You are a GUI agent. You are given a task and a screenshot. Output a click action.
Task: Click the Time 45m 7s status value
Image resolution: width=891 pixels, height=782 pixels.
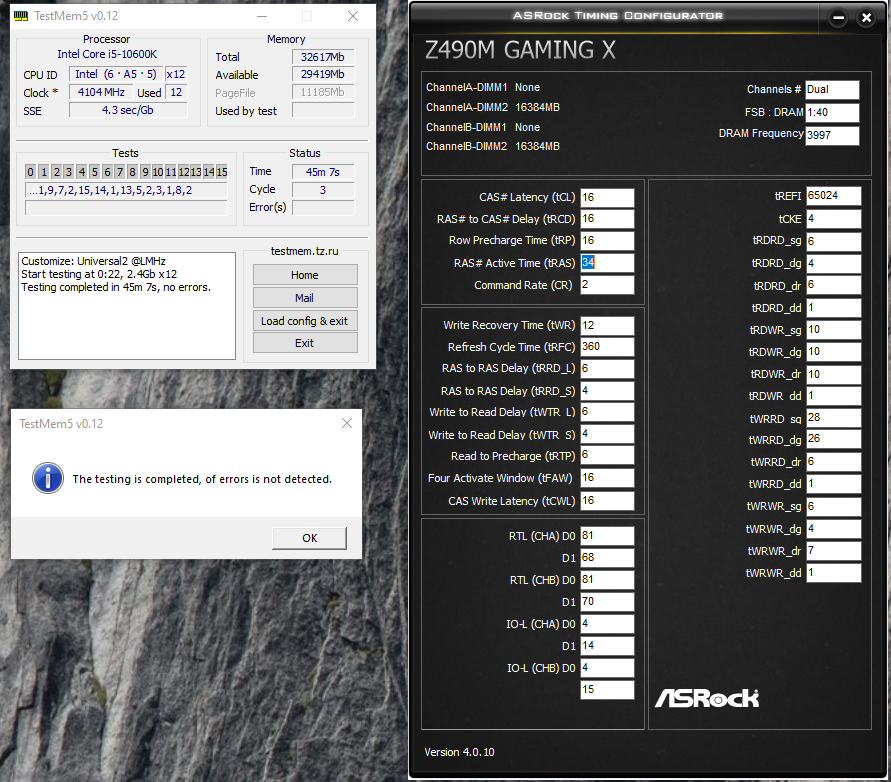pyautogui.click(x=323, y=172)
